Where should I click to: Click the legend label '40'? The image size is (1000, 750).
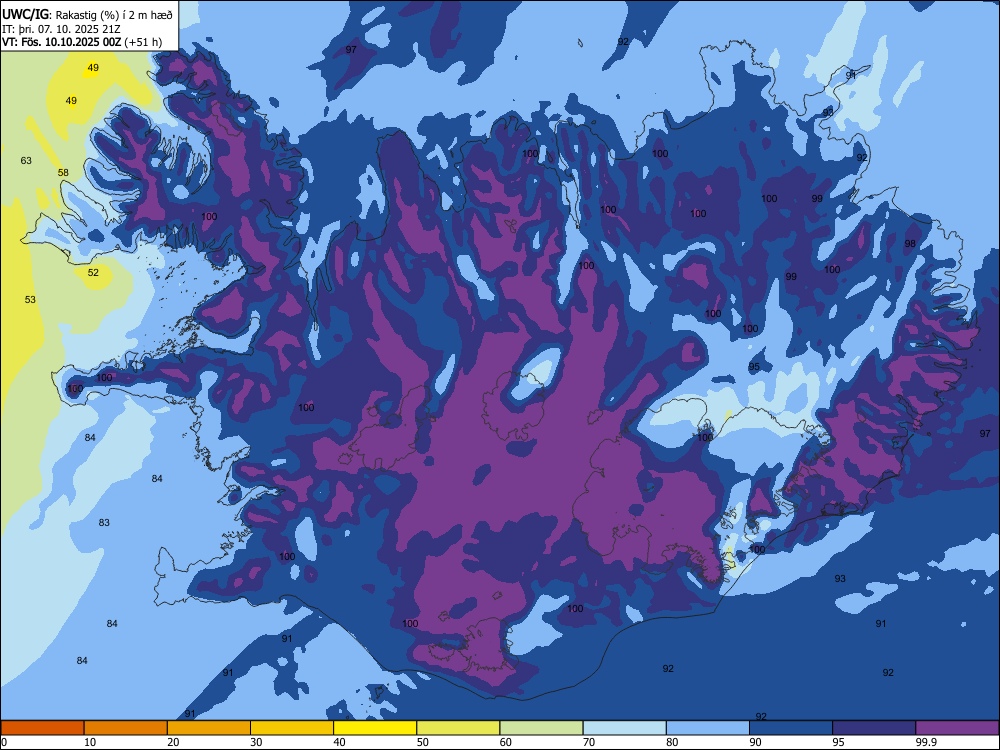(x=339, y=742)
